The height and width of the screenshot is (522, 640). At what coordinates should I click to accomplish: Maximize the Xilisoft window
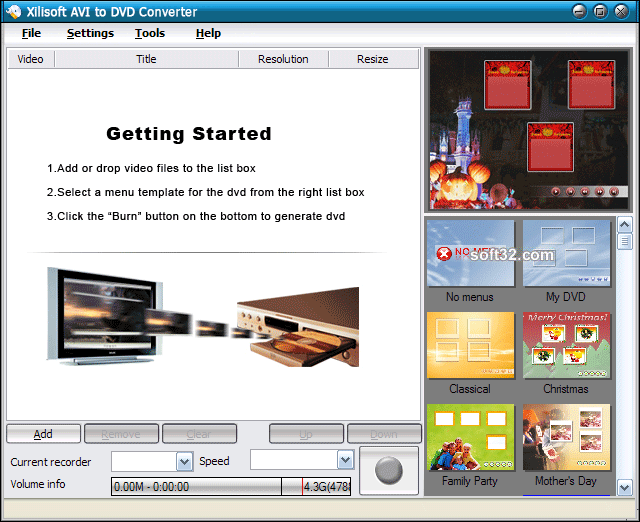coord(600,11)
